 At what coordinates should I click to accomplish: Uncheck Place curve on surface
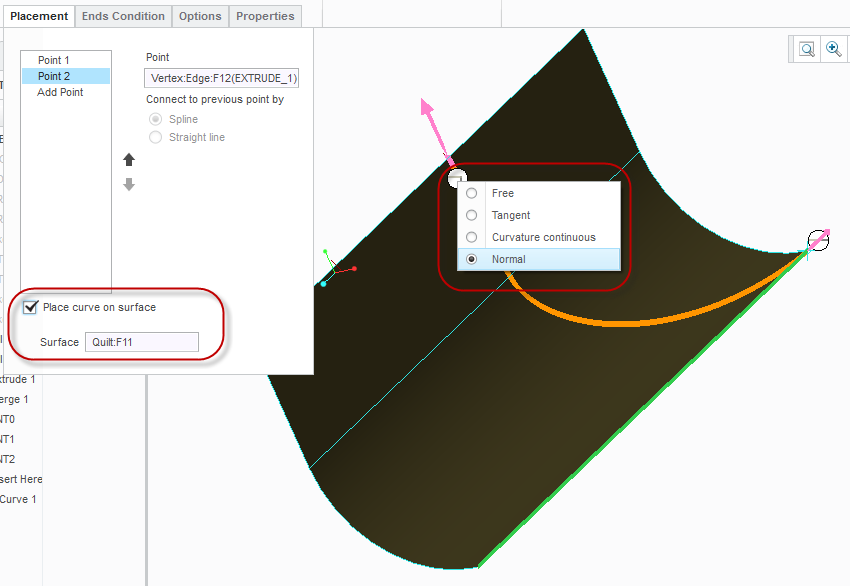pos(30,307)
